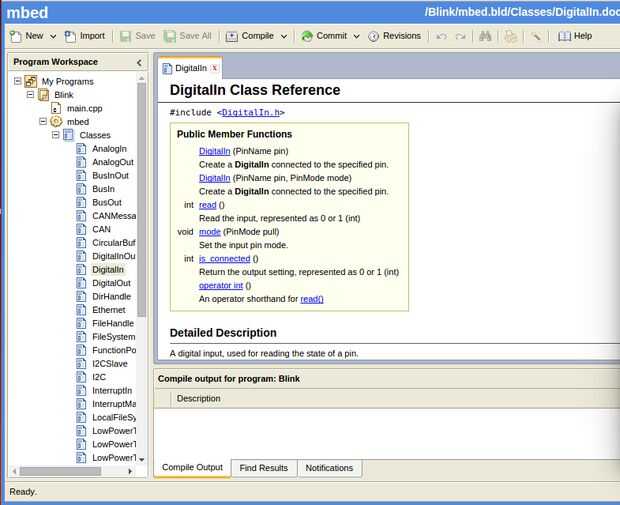Follow the is_connected function link
Image resolution: width=620 pixels, height=505 pixels.
tap(225, 259)
